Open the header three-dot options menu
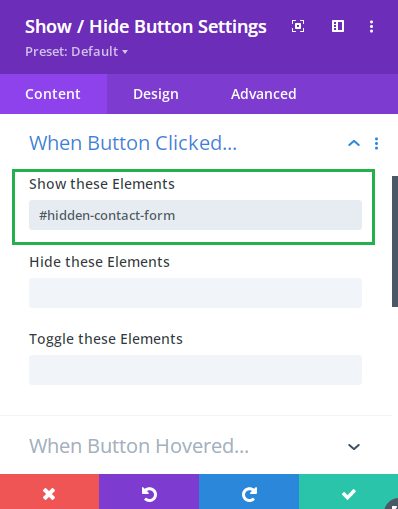Viewport: 398px width, 509px height. tap(371, 27)
